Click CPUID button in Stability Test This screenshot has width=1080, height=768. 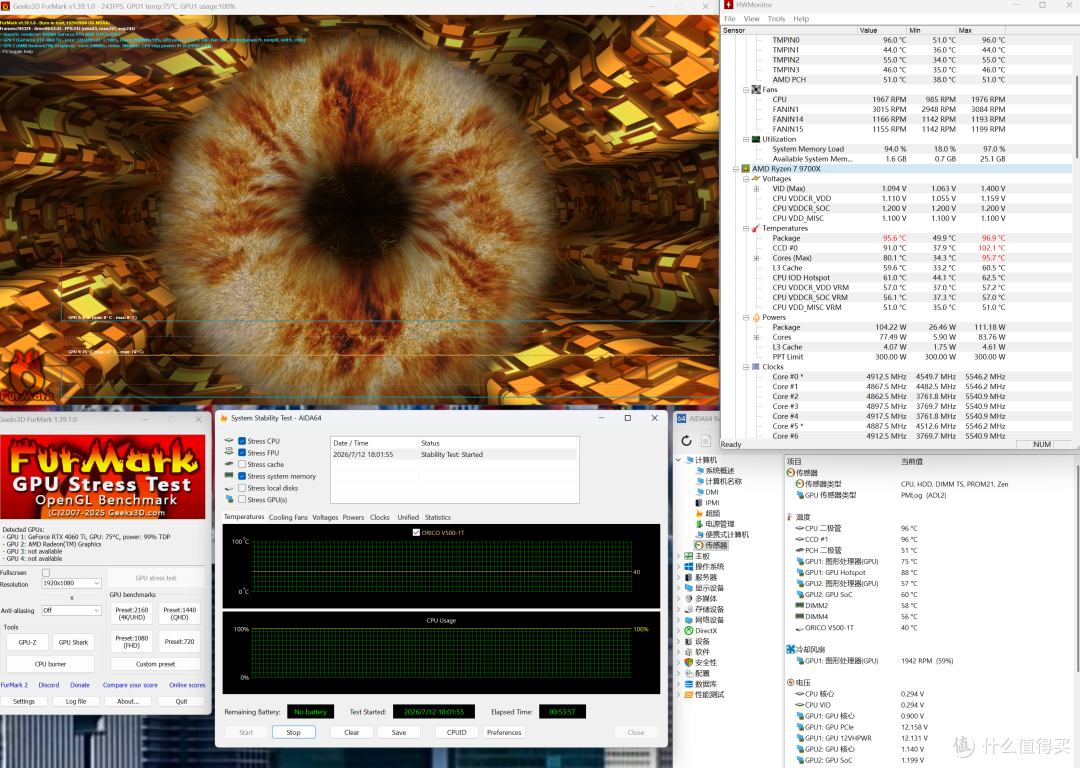point(457,732)
